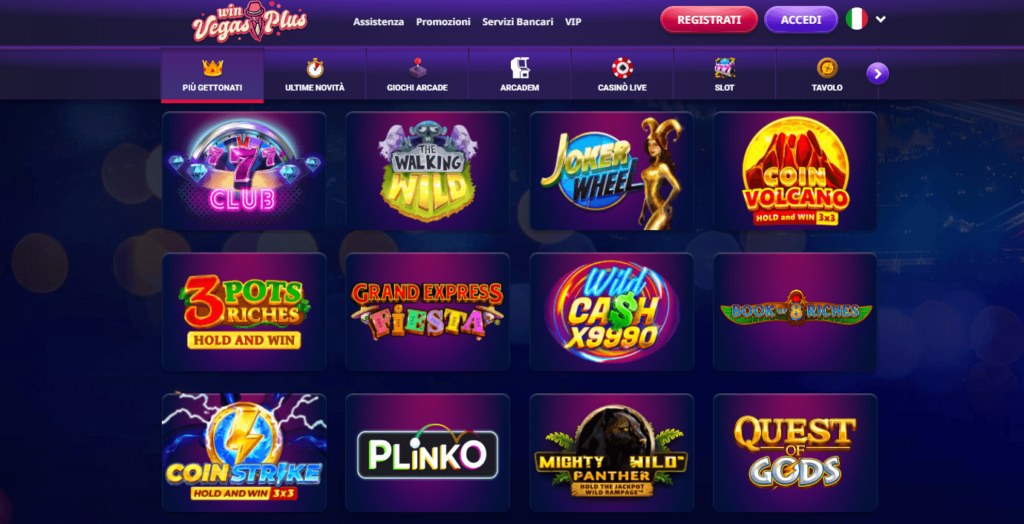Open the Promozioni menu item
The width and height of the screenshot is (1024, 524).
point(443,22)
